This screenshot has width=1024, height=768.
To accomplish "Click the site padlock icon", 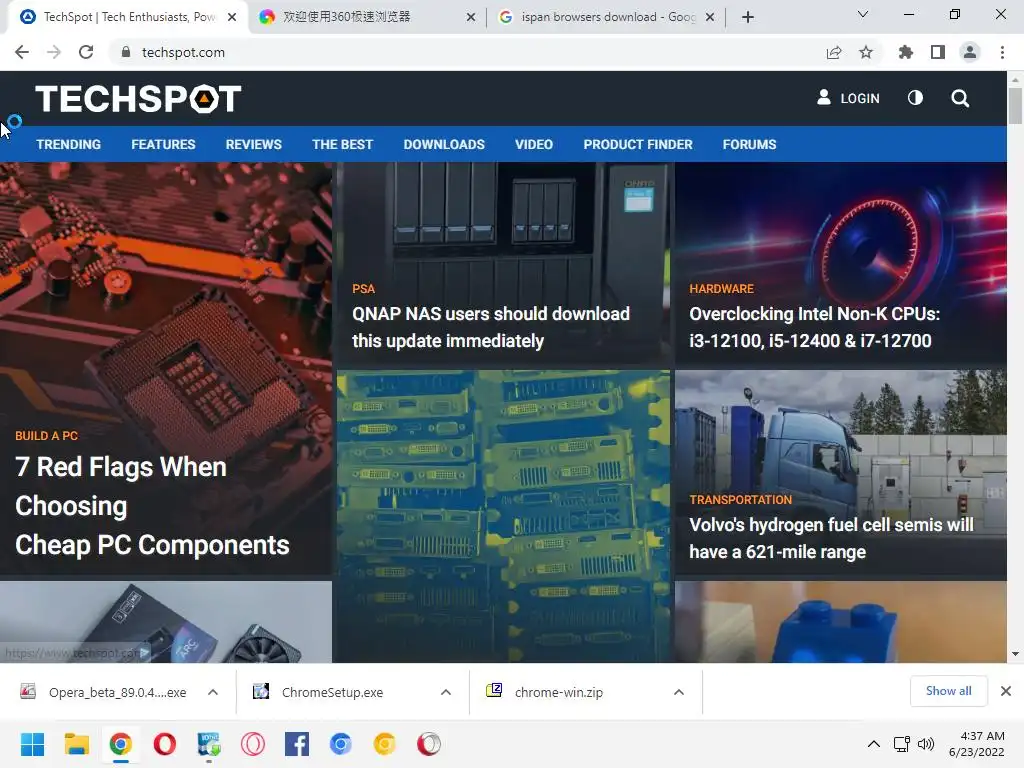I will click(x=126, y=52).
